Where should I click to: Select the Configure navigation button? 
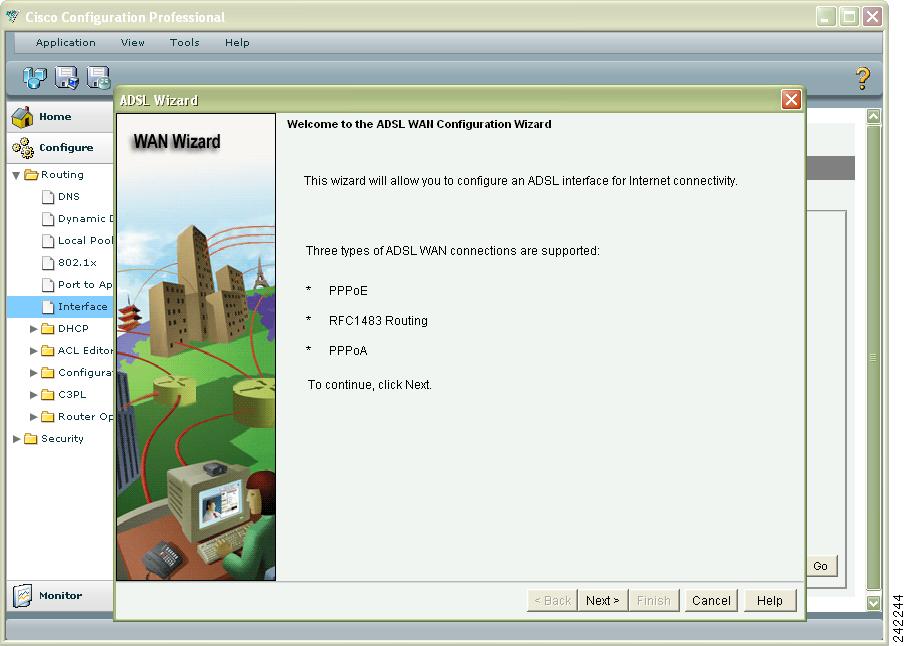pos(60,147)
